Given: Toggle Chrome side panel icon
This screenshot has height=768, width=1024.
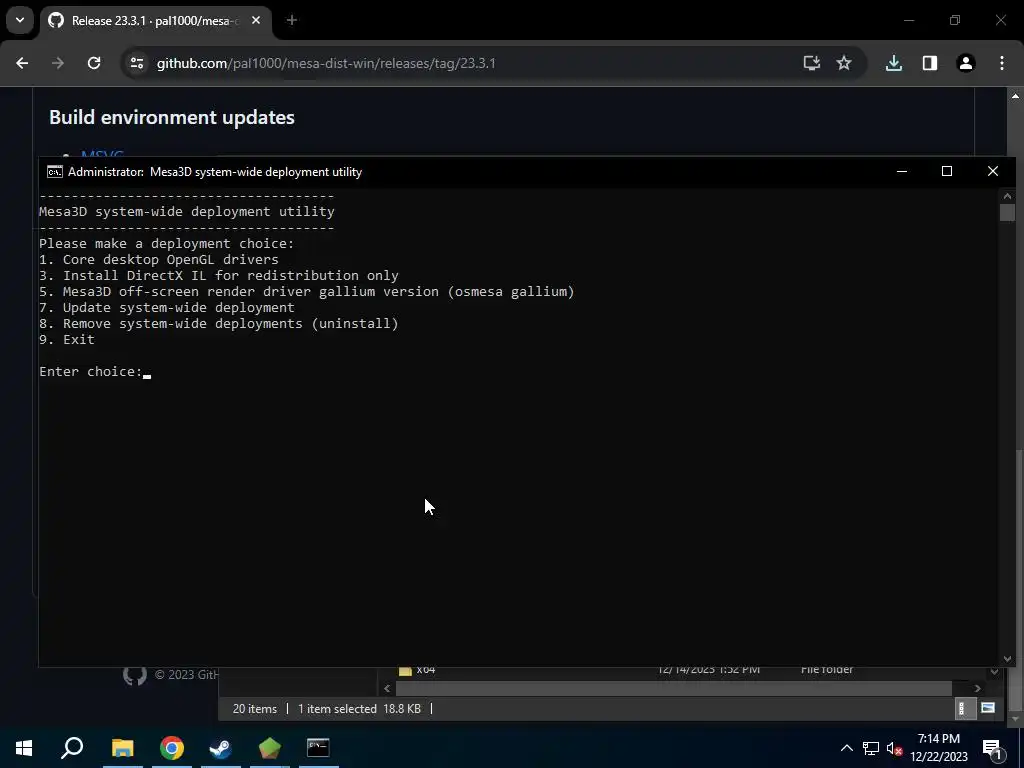Looking at the screenshot, I should pyautogui.click(x=930, y=63).
